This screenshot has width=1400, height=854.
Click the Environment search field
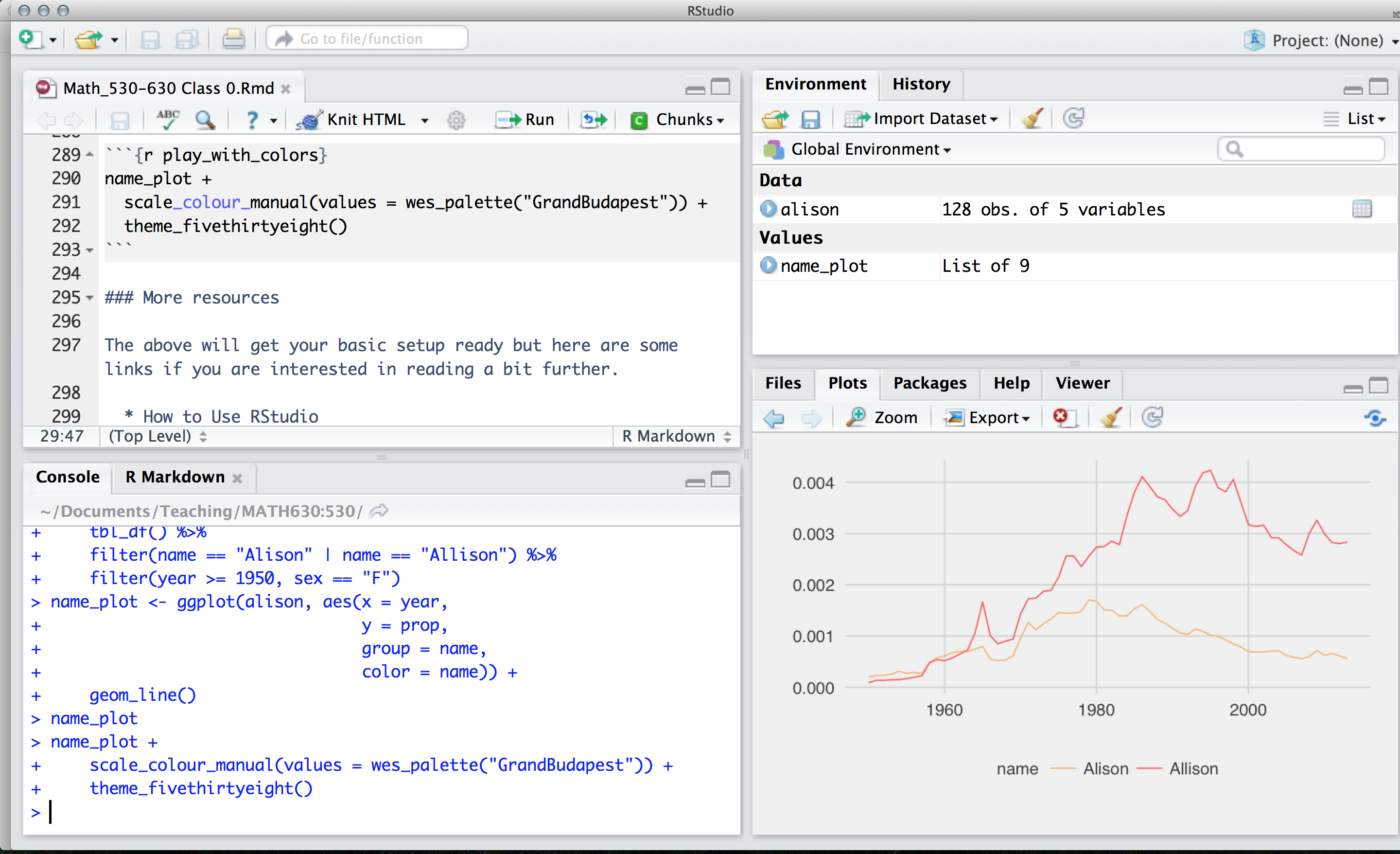pos(1307,149)
